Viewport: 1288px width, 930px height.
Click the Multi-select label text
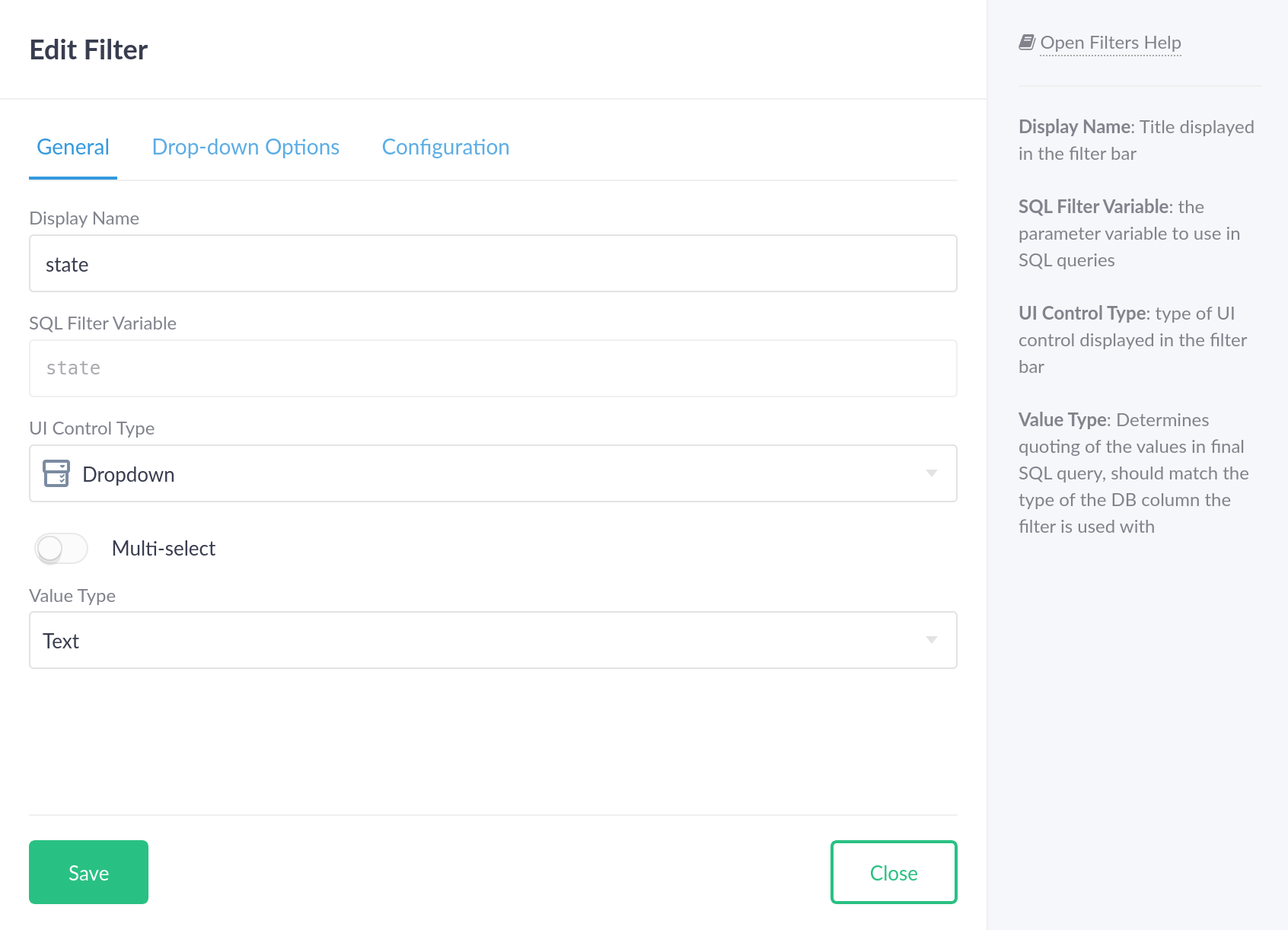tap(164, 549)
